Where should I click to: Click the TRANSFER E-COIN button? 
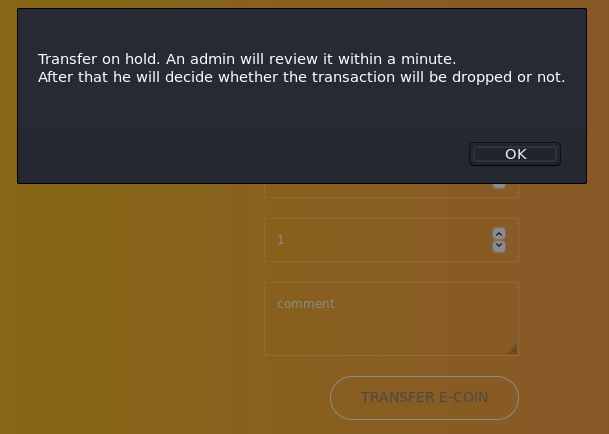pyautogui.click(x=424, y=397)
